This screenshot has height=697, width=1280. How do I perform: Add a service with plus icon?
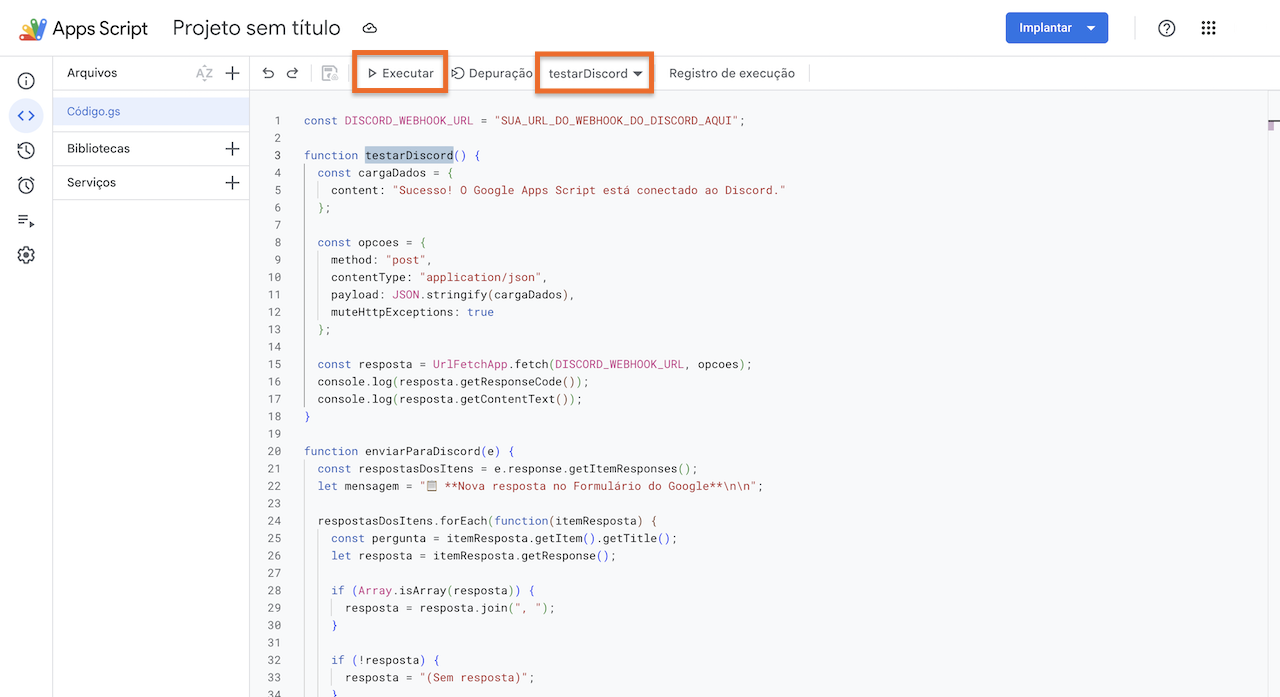tap(232, 182)
